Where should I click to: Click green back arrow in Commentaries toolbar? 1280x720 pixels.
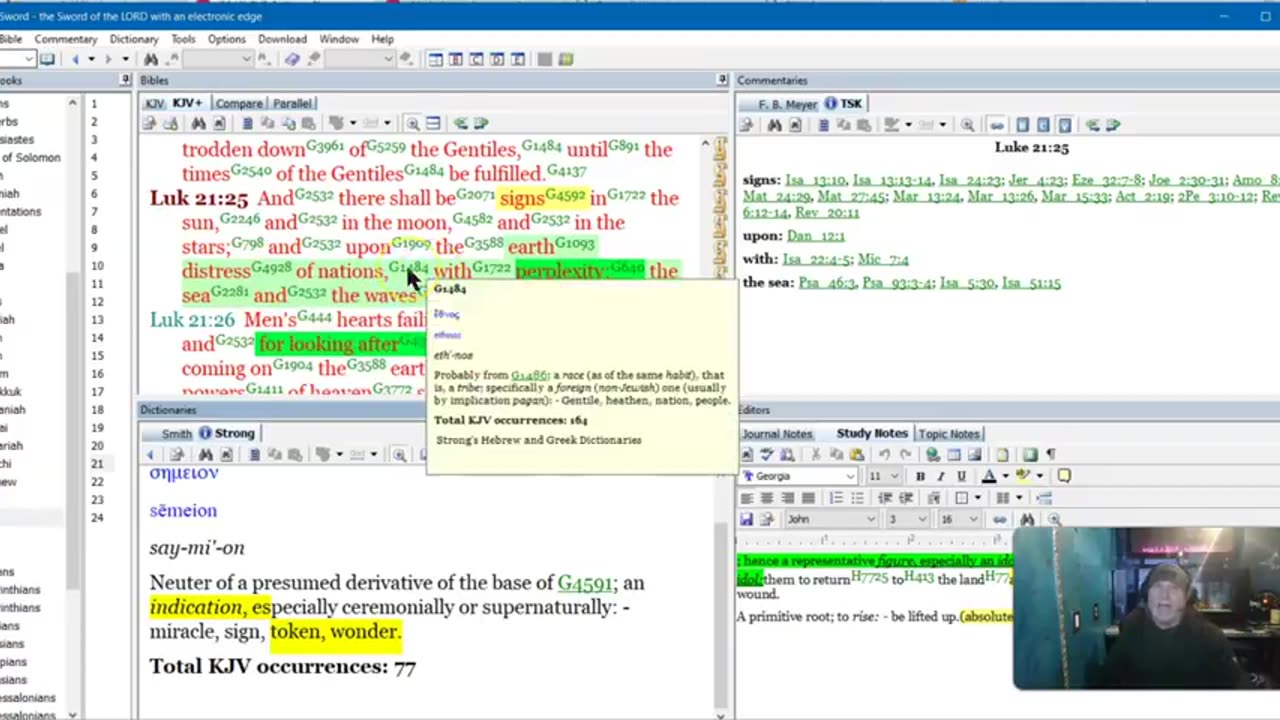point(1093,125)
